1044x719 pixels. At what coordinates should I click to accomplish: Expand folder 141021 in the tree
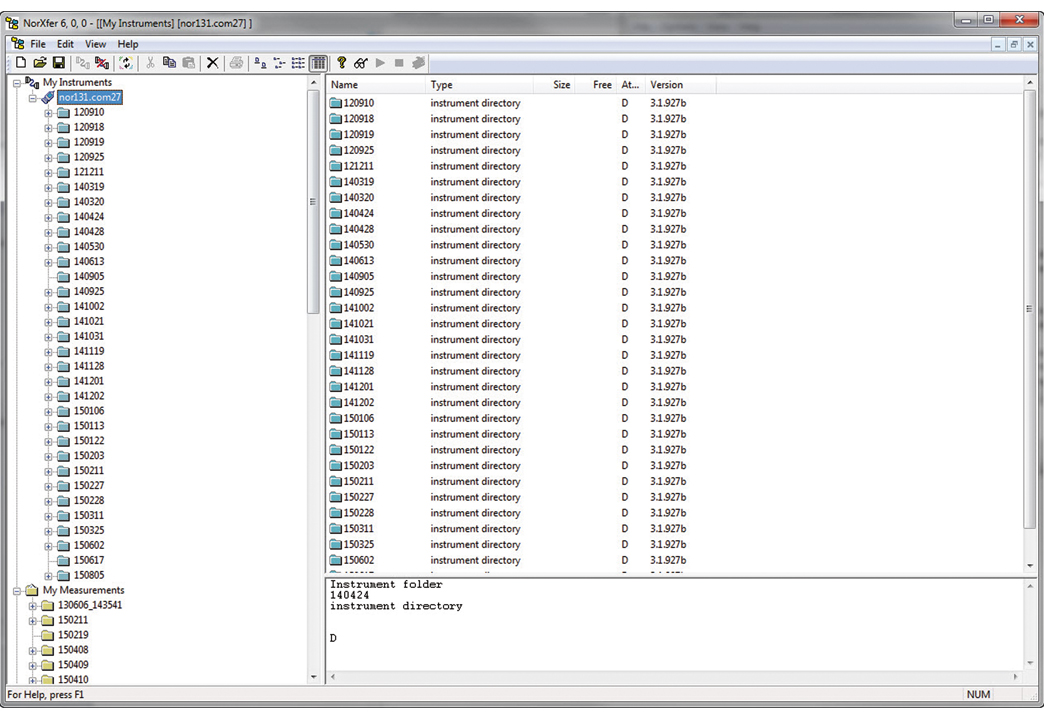tap(48, 322)
